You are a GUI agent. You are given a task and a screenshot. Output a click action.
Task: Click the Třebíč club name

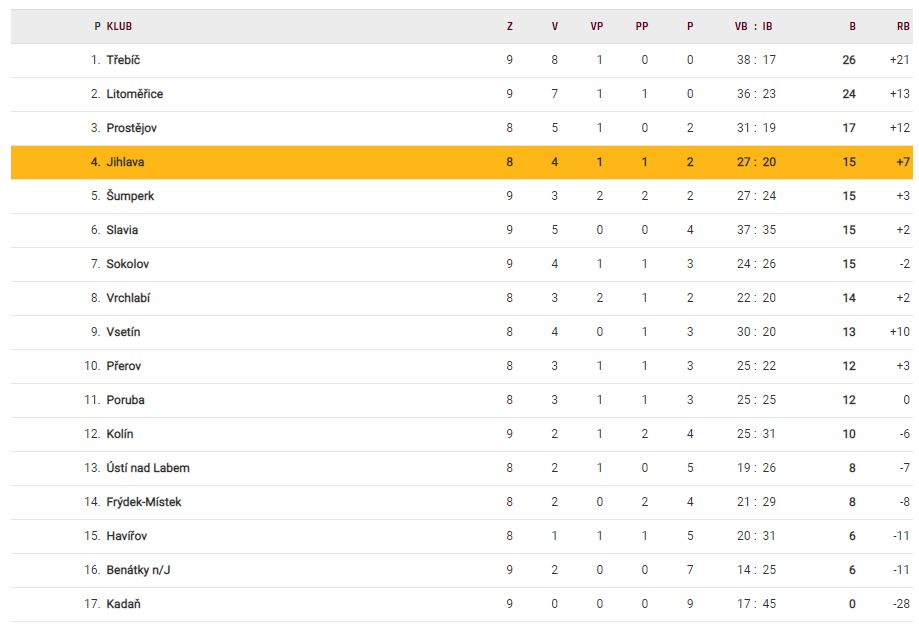123,60
